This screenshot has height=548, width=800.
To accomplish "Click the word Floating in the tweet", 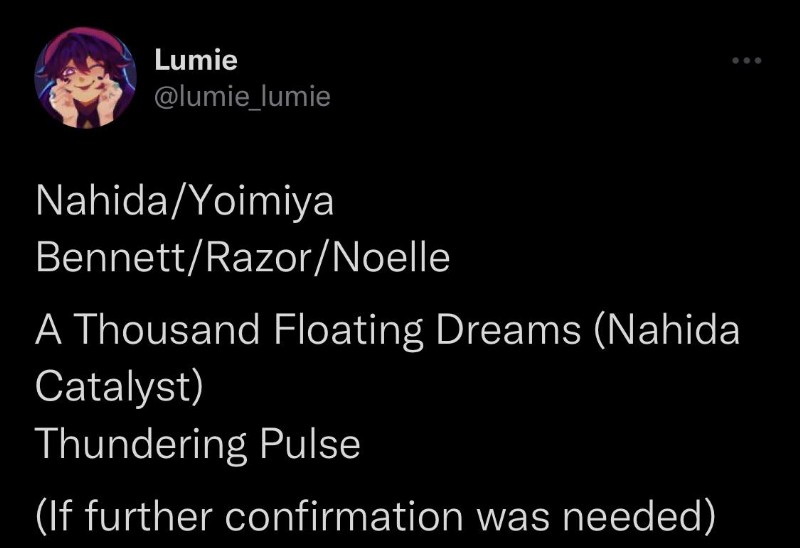I will pyautogui.click(x=348, y=331).
